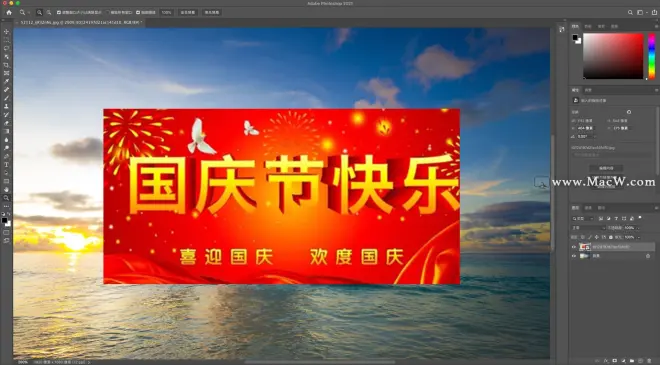
Task: Open the layer blend mode dropdown
Action: pyautogui.click(x=589, y=228)
